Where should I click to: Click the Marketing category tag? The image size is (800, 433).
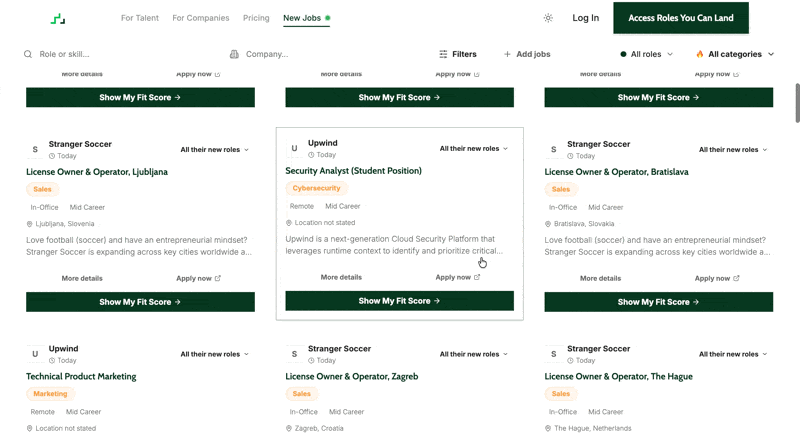pos(50,394)
